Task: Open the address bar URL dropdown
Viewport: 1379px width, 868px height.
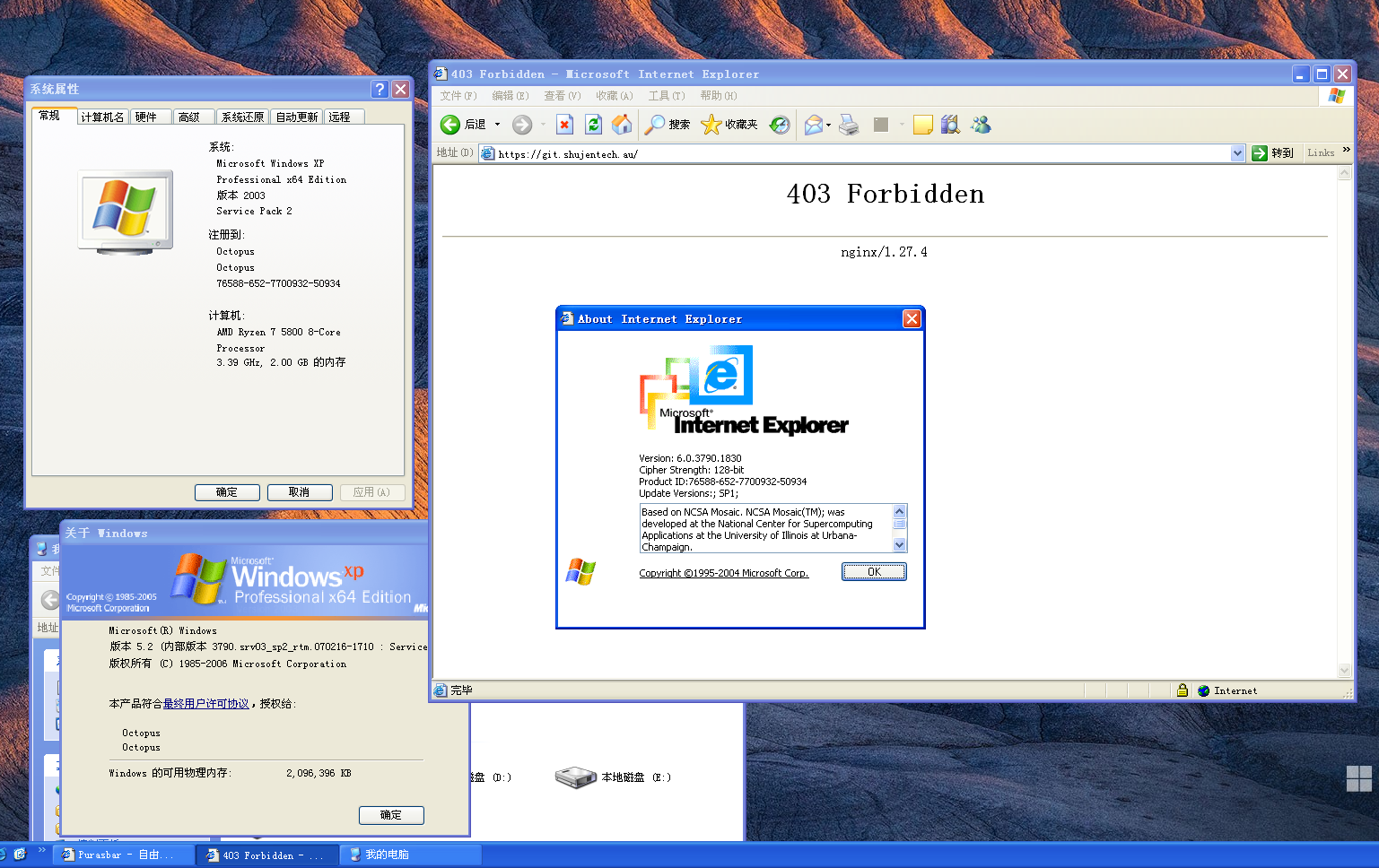Action: click(1237, 153)
